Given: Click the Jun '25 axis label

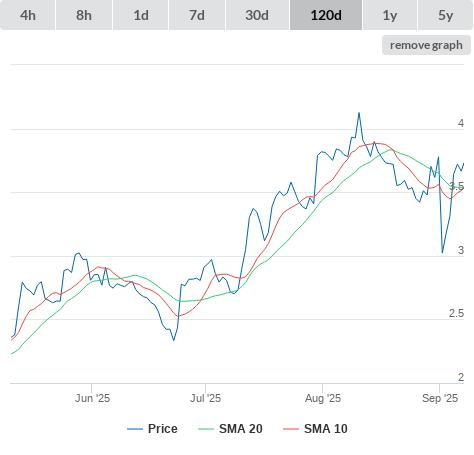Looking at the screenshot, I should coord(92,398).
